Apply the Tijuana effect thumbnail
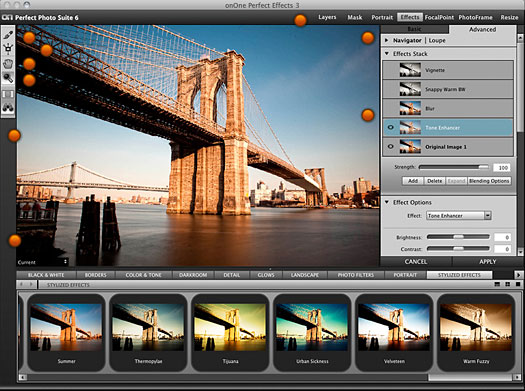This screenshot has width=525, height=391. click(230, 332)
